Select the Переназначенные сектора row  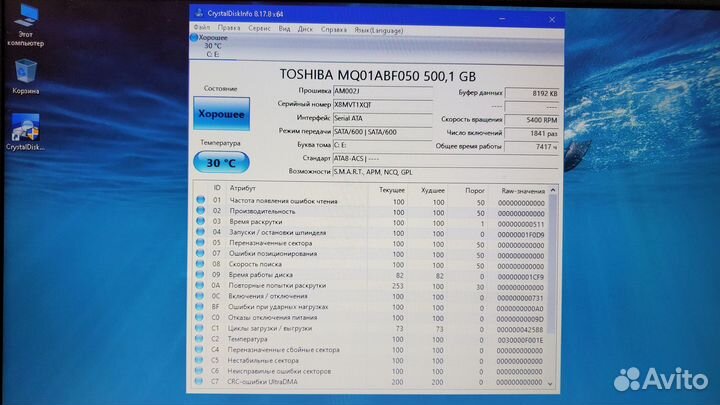[x=371, y=244]
